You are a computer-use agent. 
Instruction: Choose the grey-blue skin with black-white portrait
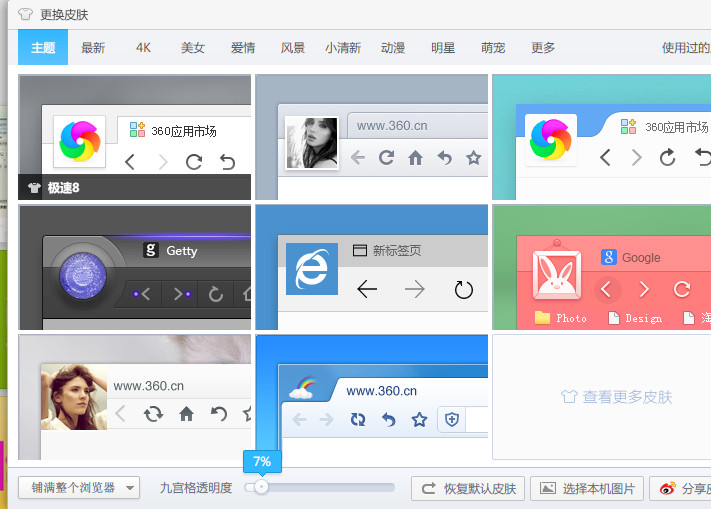click(x=371, y=137)
